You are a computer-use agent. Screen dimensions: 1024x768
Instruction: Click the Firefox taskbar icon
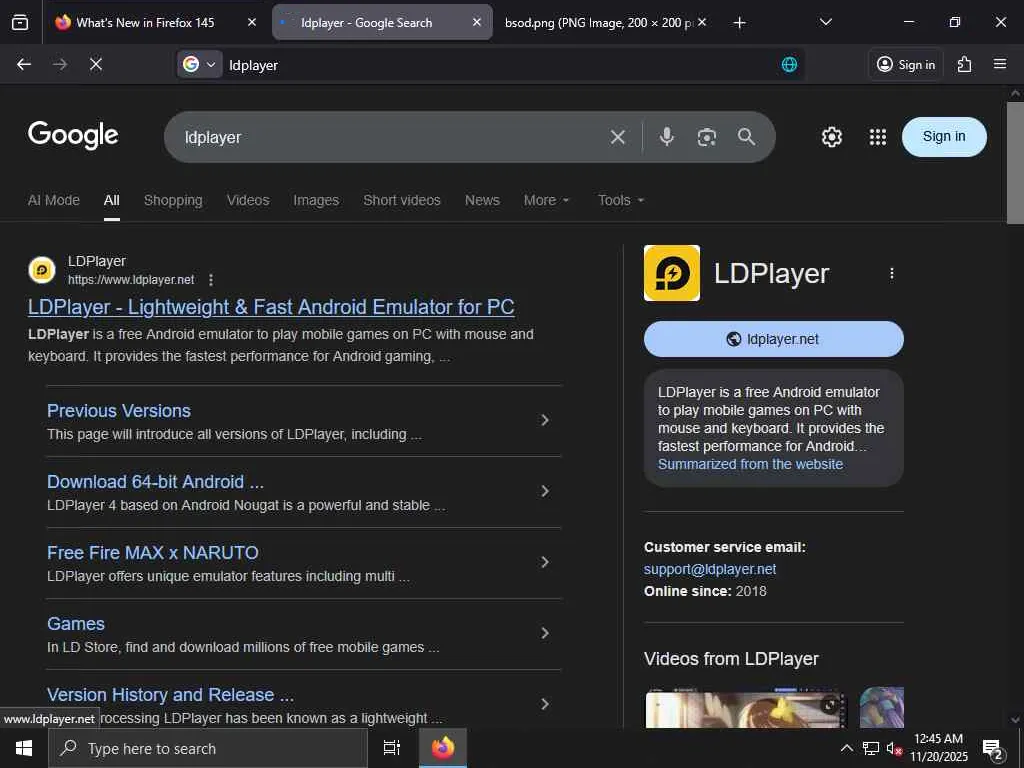click(x=443, y=748)
